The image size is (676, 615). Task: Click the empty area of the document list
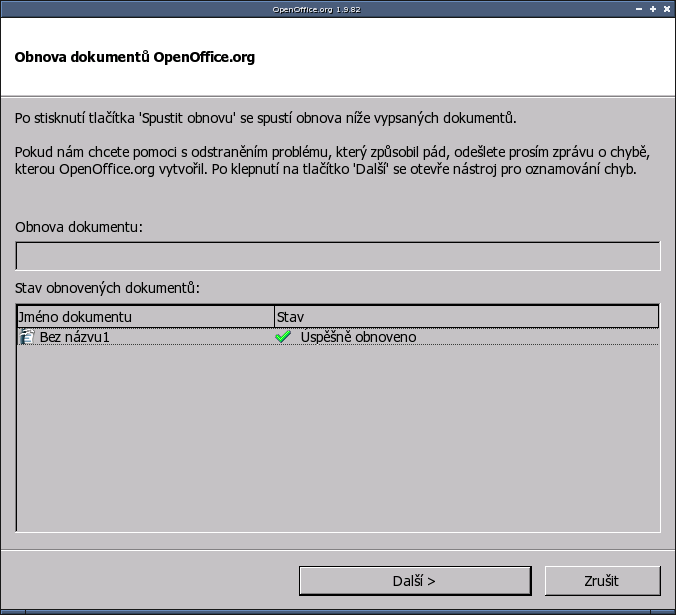click(337, 440)
